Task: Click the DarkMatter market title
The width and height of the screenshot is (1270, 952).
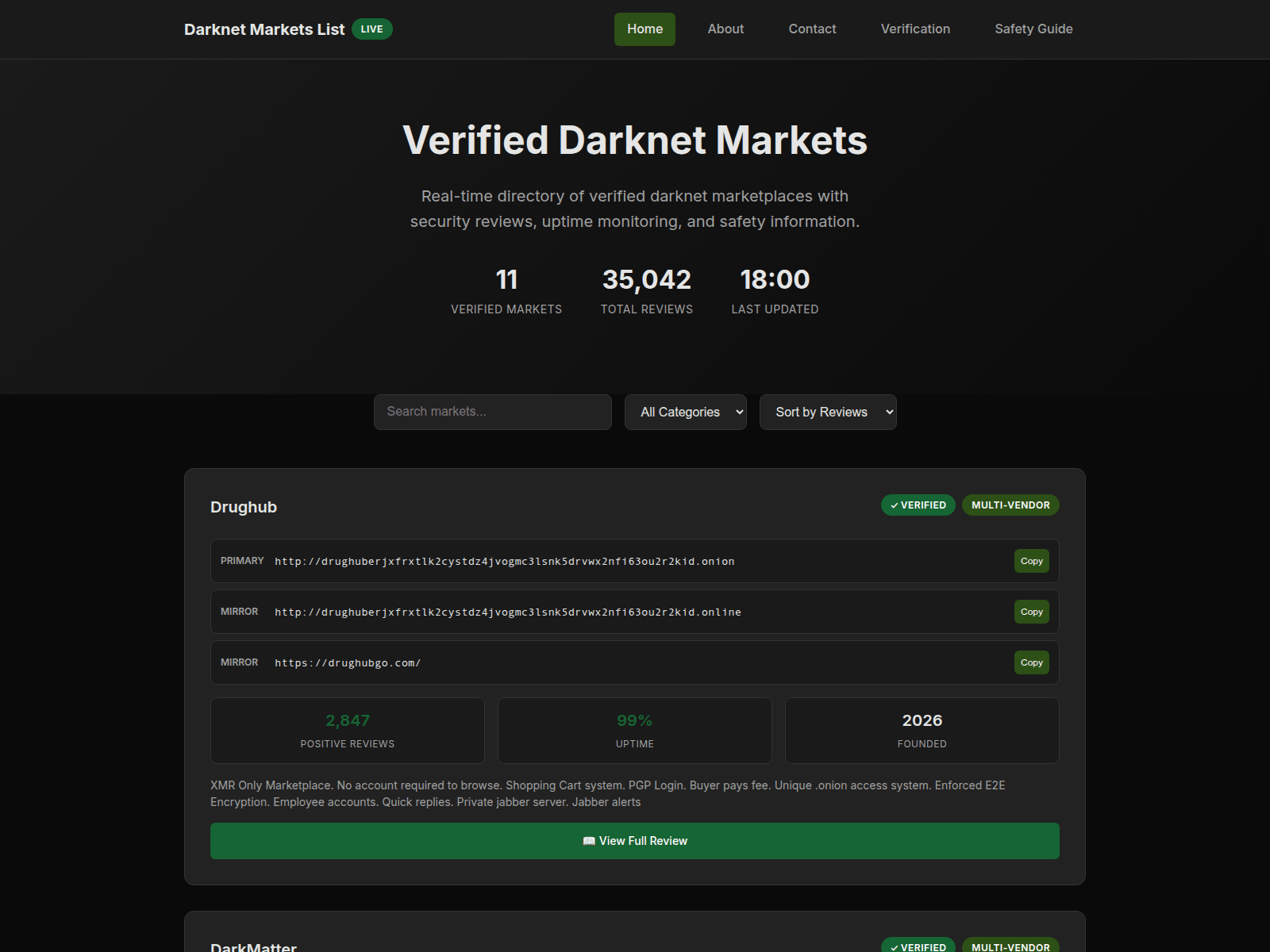Action: (254, 947)
